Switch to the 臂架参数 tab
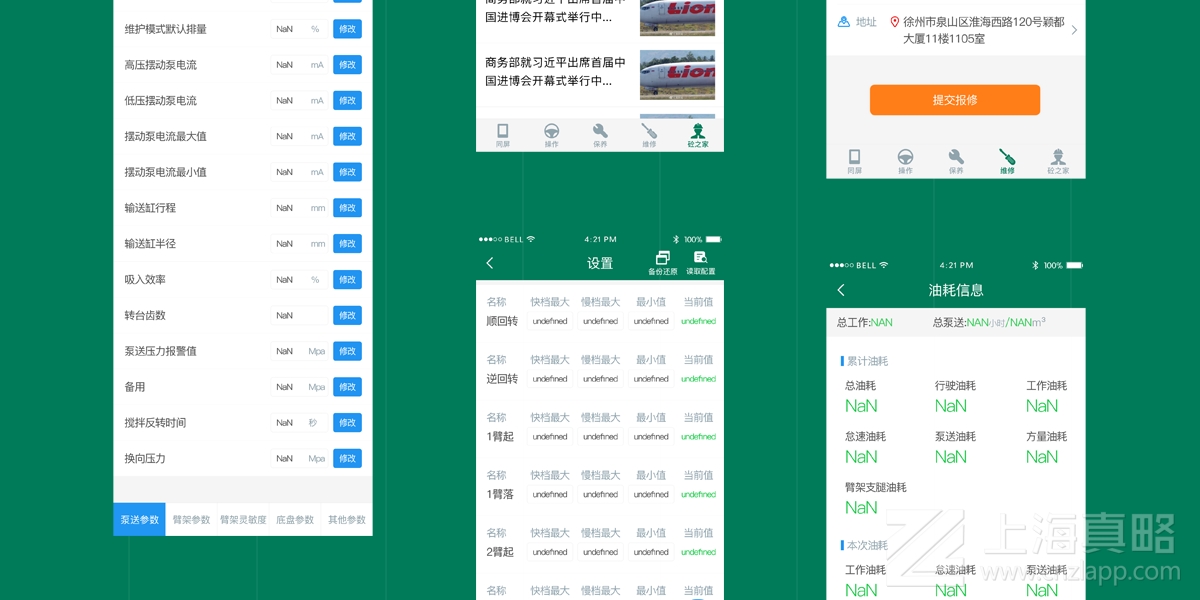The image size is (1200, 600). pos(193,519)
